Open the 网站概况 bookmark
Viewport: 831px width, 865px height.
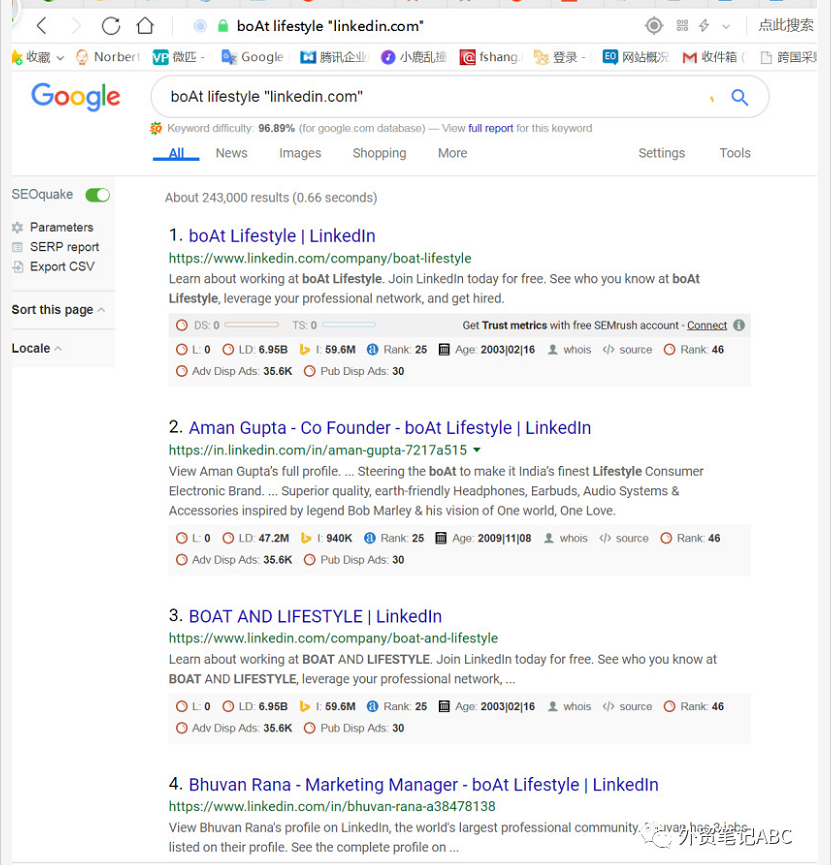tap(636, 57)
